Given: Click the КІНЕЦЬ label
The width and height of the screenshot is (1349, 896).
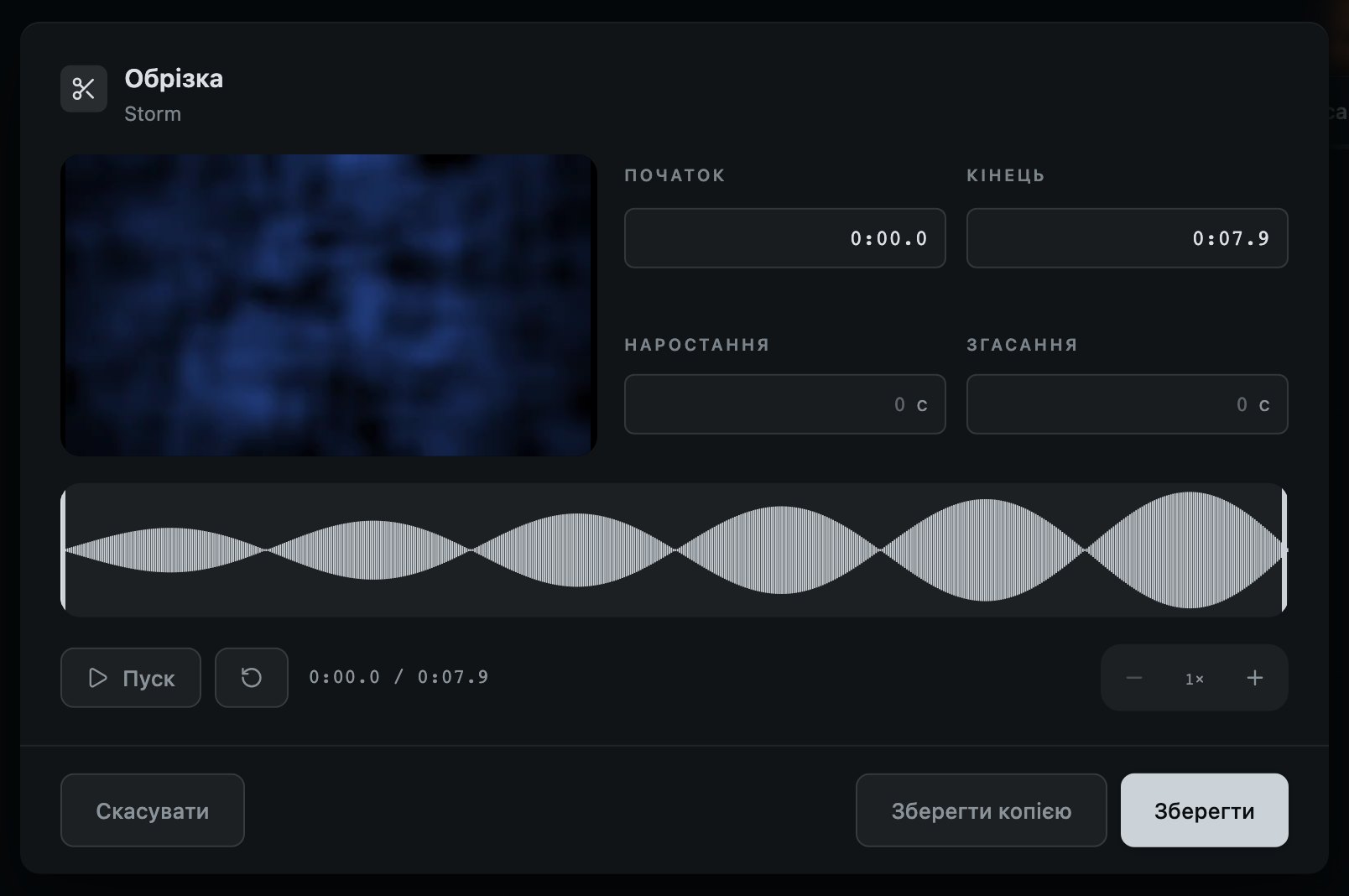Looking at the screenshot, I should coord(1006,175).
